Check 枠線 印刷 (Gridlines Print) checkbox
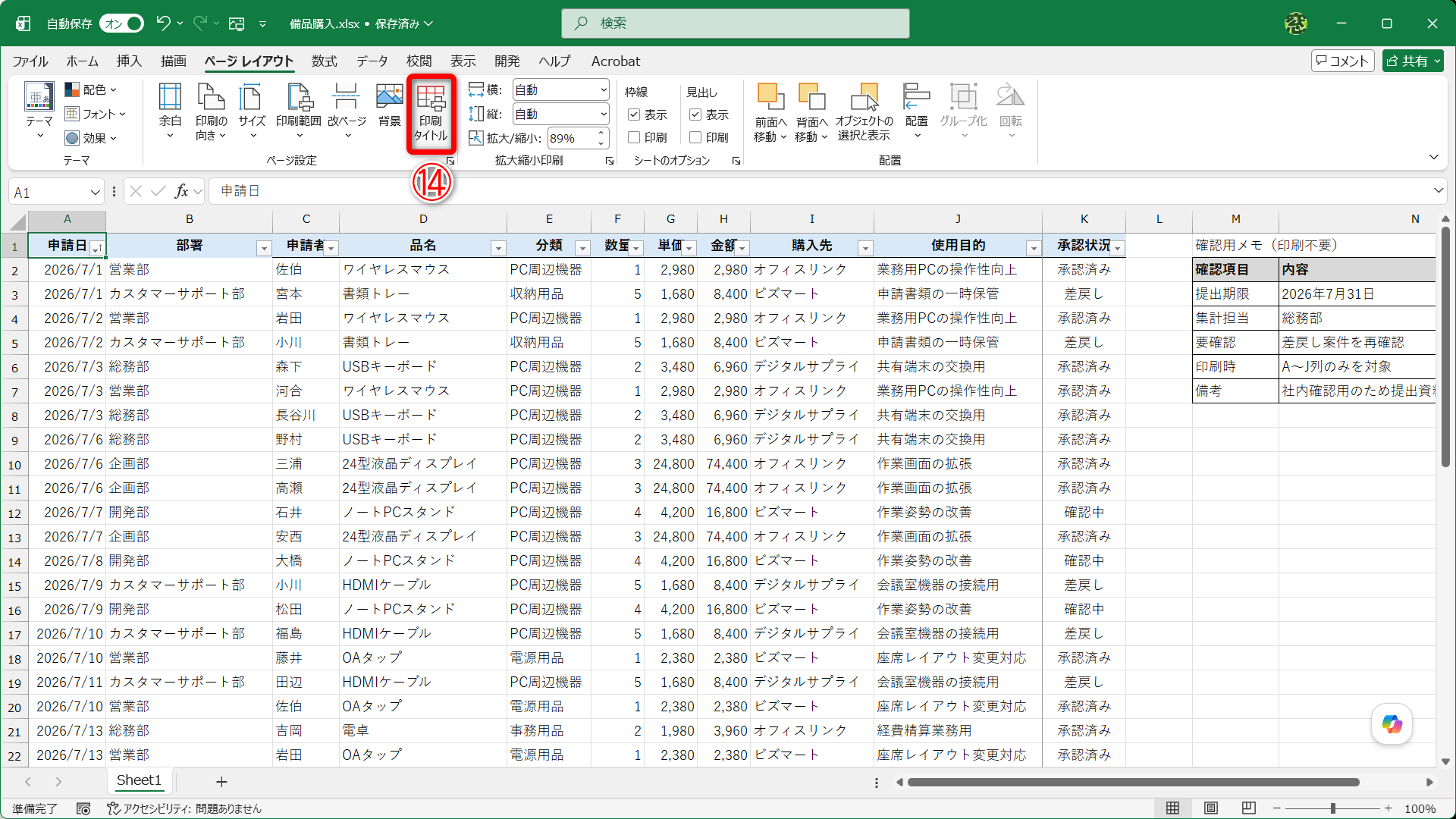 pyautogui.click(x=634, y=137)
